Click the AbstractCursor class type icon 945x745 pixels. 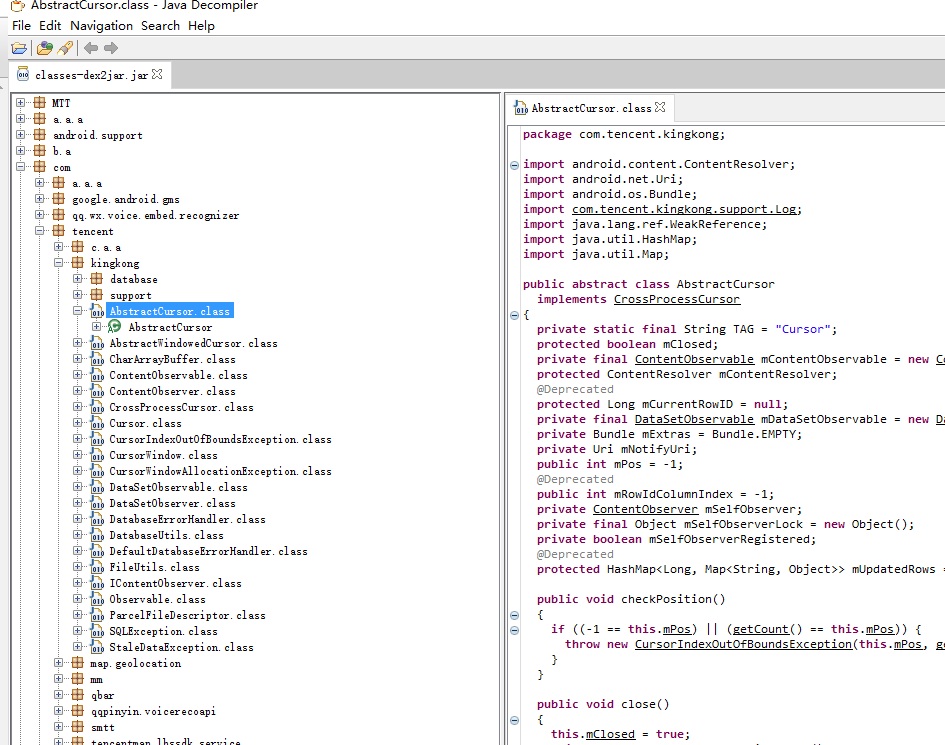tap(115, 327)
